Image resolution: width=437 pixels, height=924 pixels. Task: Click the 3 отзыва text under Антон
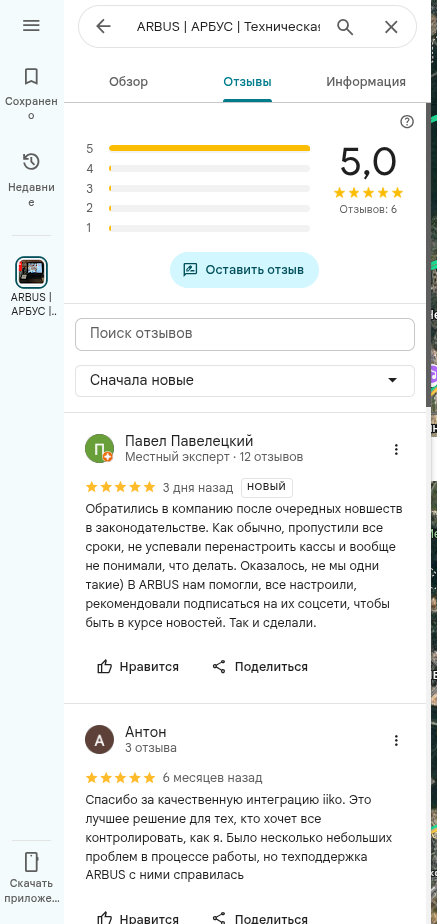point(151,748)
